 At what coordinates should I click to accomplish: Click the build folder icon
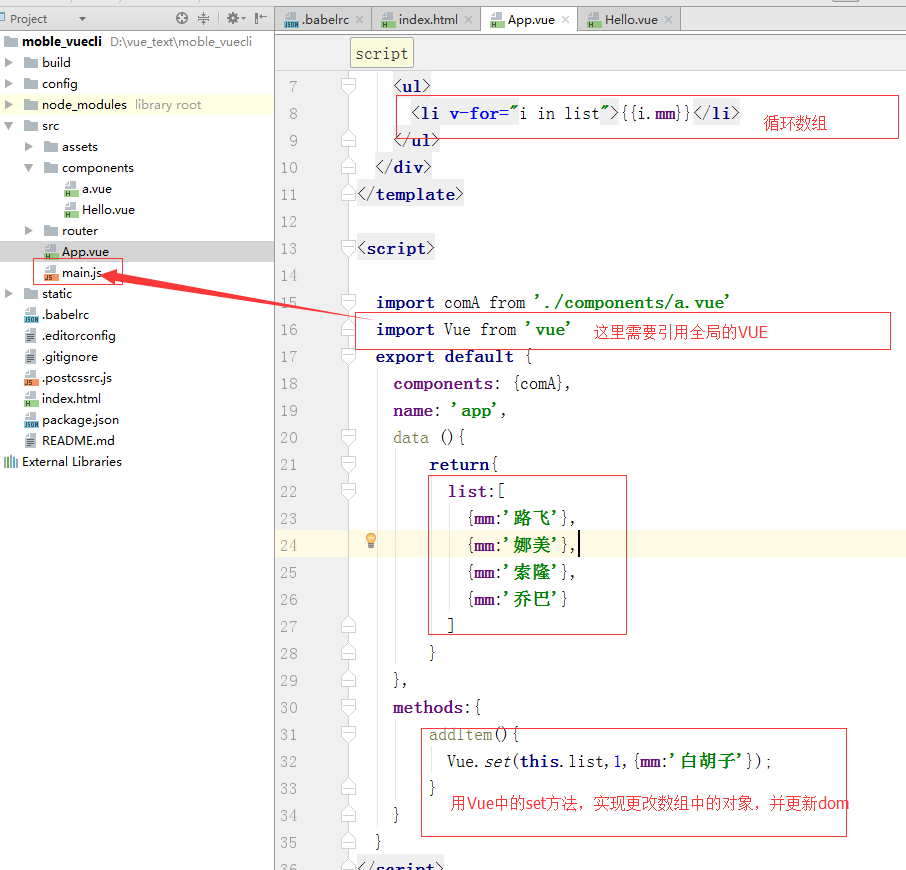point(31,62)
